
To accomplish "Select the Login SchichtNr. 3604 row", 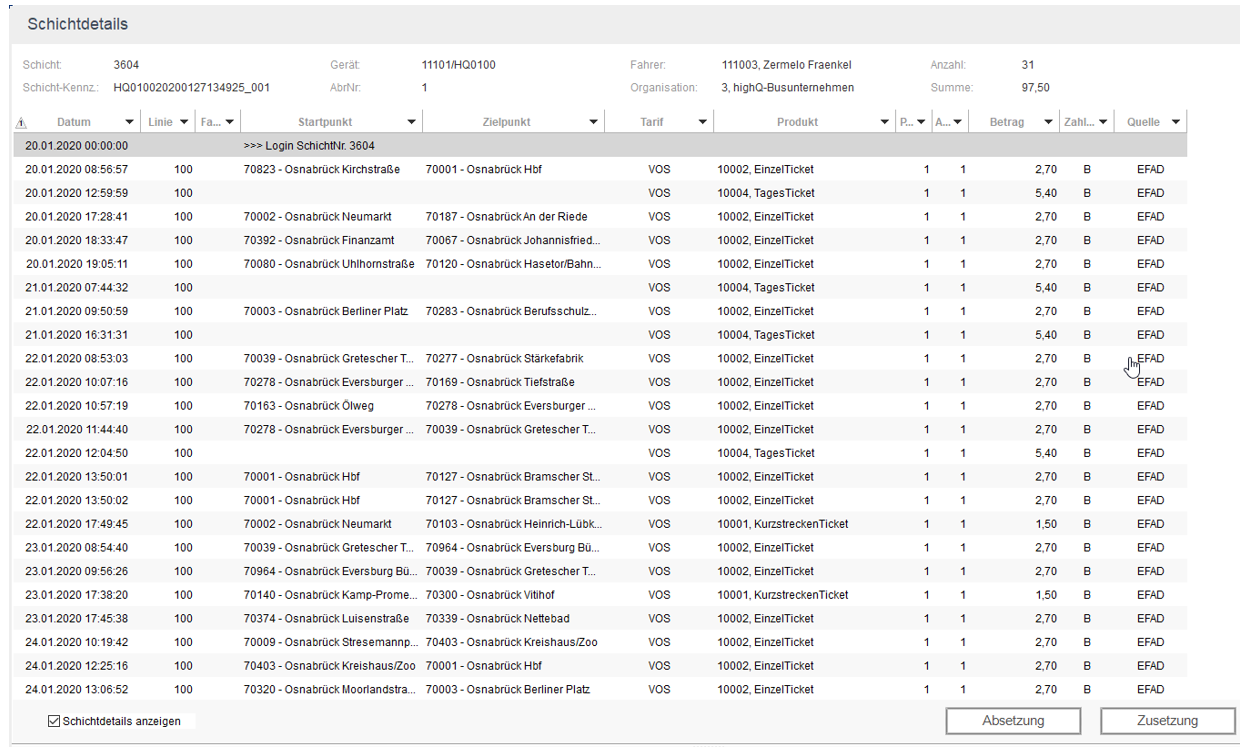I will 308,146.
